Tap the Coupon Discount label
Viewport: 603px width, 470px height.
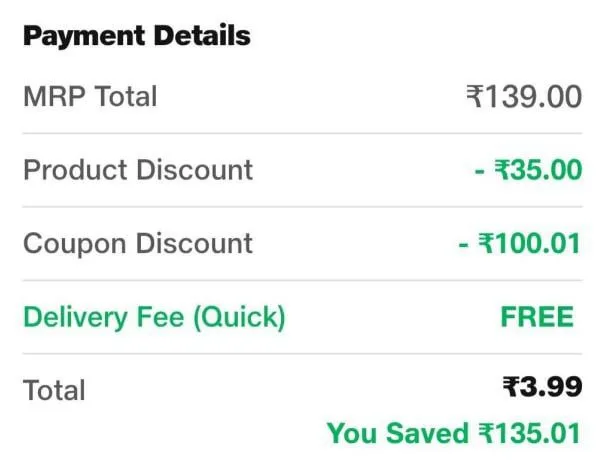138,243
